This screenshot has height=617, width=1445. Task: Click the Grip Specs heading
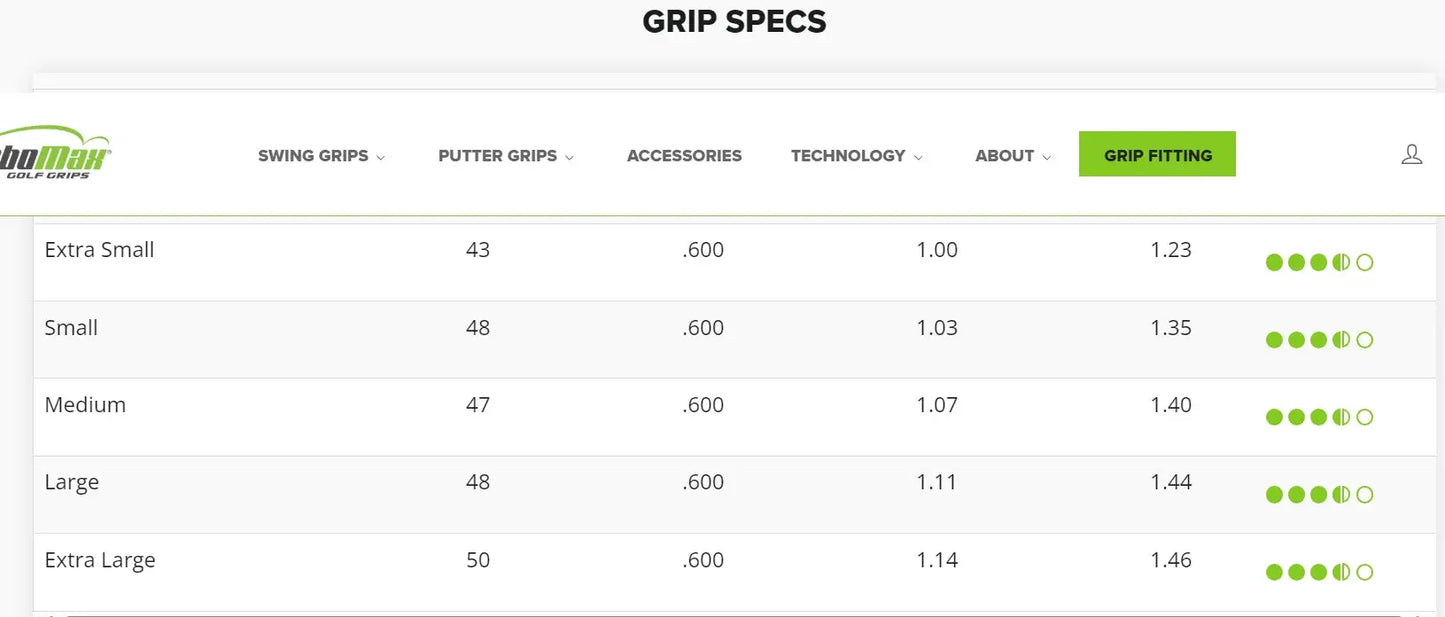(734, 22)
